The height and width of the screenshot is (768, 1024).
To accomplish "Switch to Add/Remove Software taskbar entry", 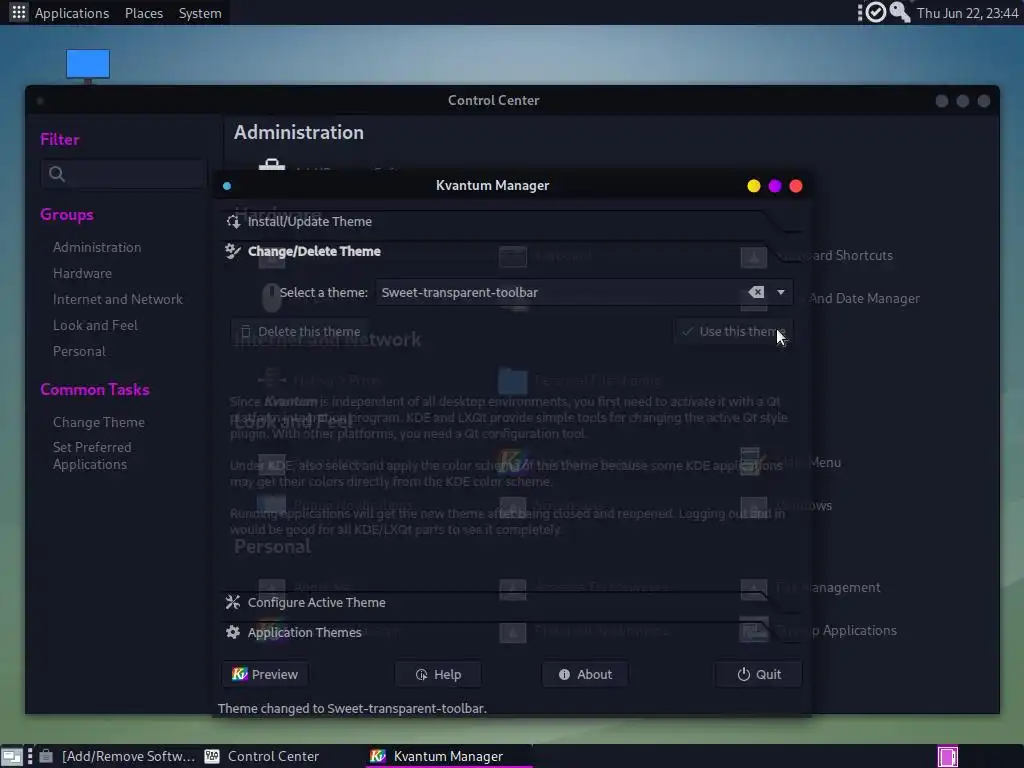I will pos(118,756).
